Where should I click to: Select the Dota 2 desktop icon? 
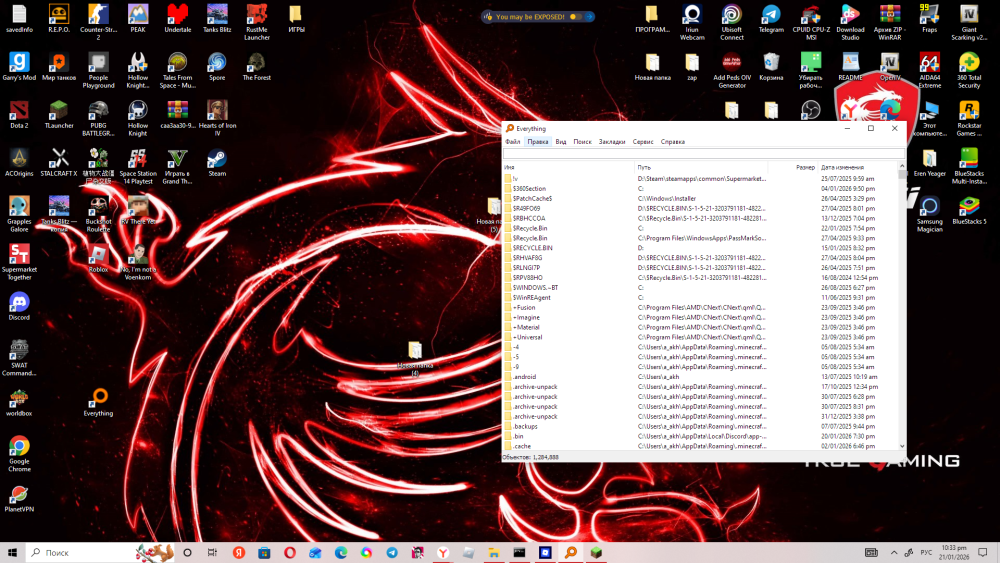pyautogui.click(x=19, y=115)
